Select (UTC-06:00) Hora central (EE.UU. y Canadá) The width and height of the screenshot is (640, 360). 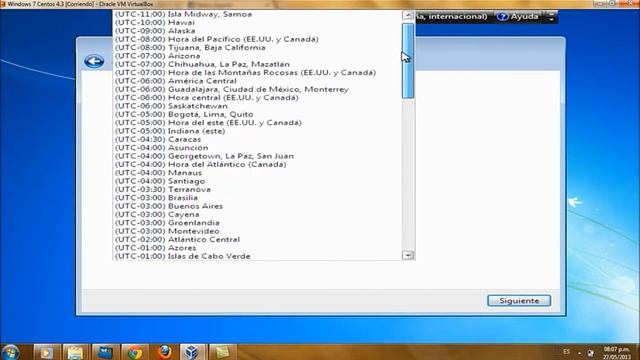coord(257,98)
